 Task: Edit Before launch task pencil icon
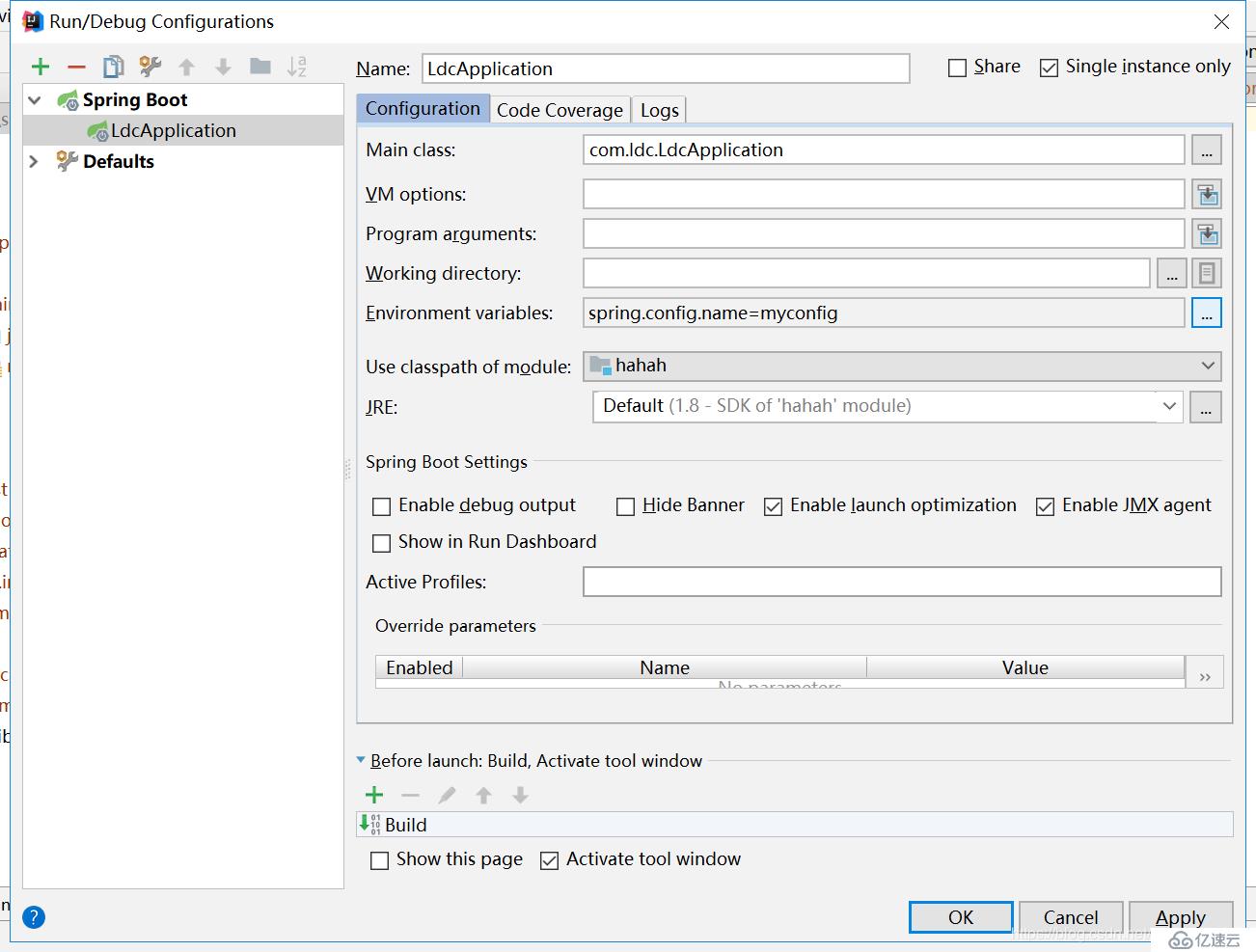[447, 795]
